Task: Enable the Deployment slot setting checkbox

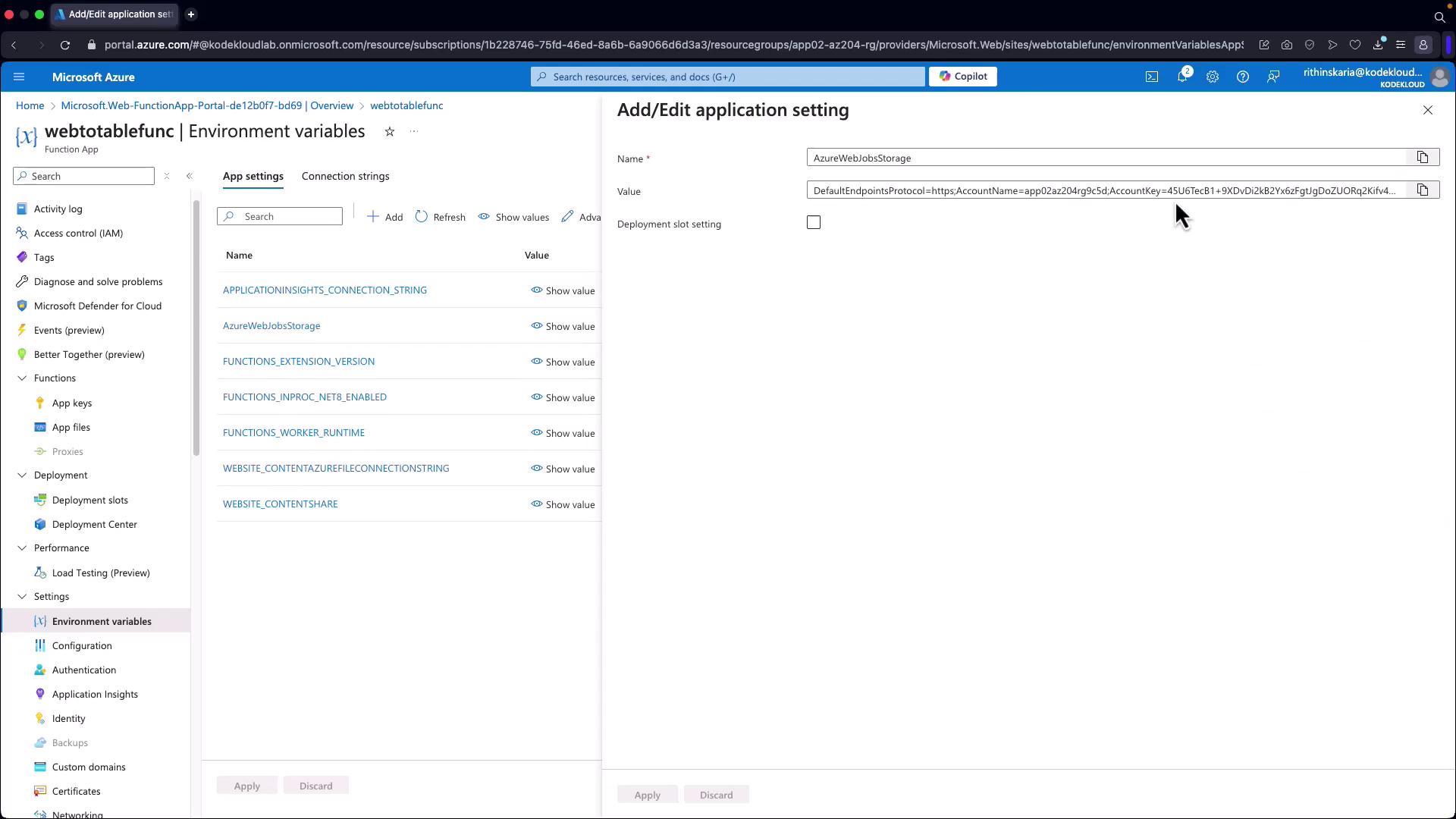Action: (x=813, y=223)
